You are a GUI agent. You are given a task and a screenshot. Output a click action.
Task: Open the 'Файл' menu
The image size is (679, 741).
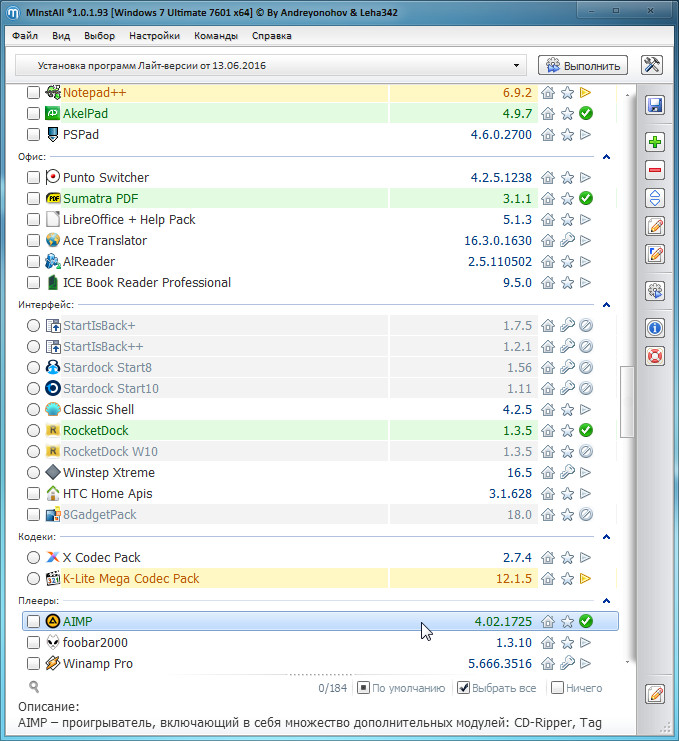click(25, 36)
